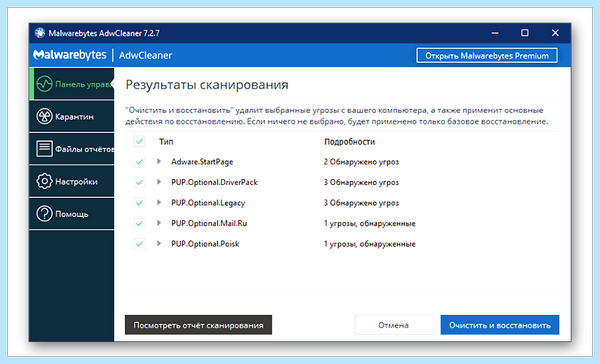Click Mail.Ru '1 угрозы, обнаруженные' cell
Image resolution: width=600 pixels, height=364 pixels.
click(x=370, y=223)
